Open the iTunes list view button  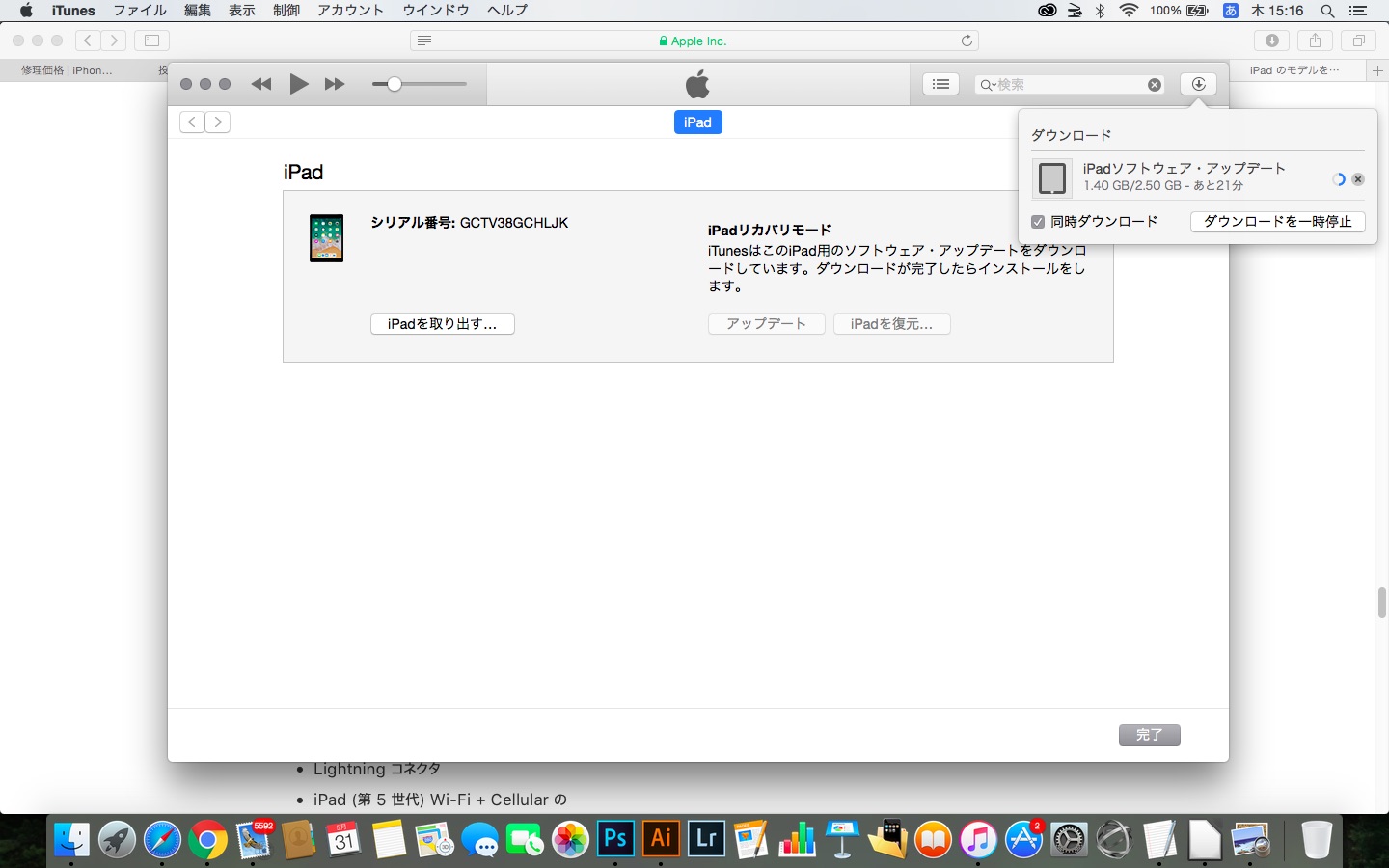coord(940,84)
